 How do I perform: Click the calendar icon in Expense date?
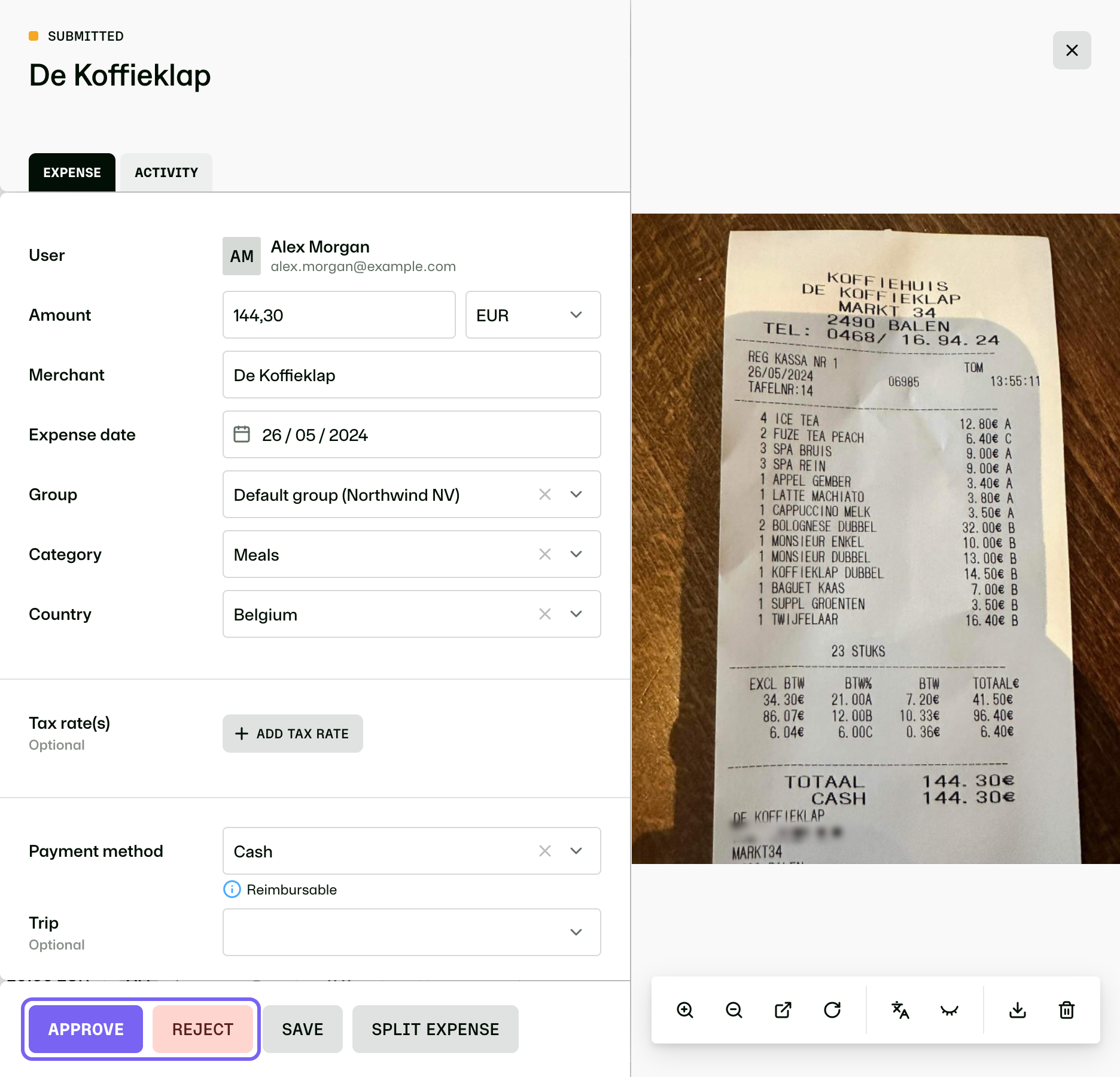pyautogui.click(x=242, y=434)
